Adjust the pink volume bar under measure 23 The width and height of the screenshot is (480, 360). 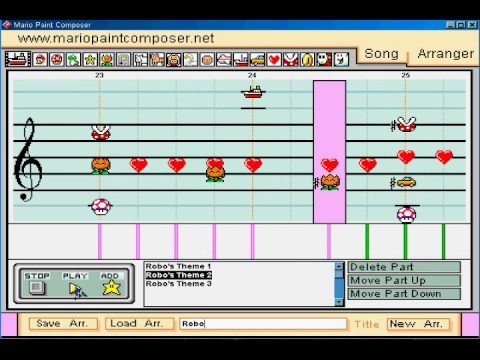click(100, 241)
